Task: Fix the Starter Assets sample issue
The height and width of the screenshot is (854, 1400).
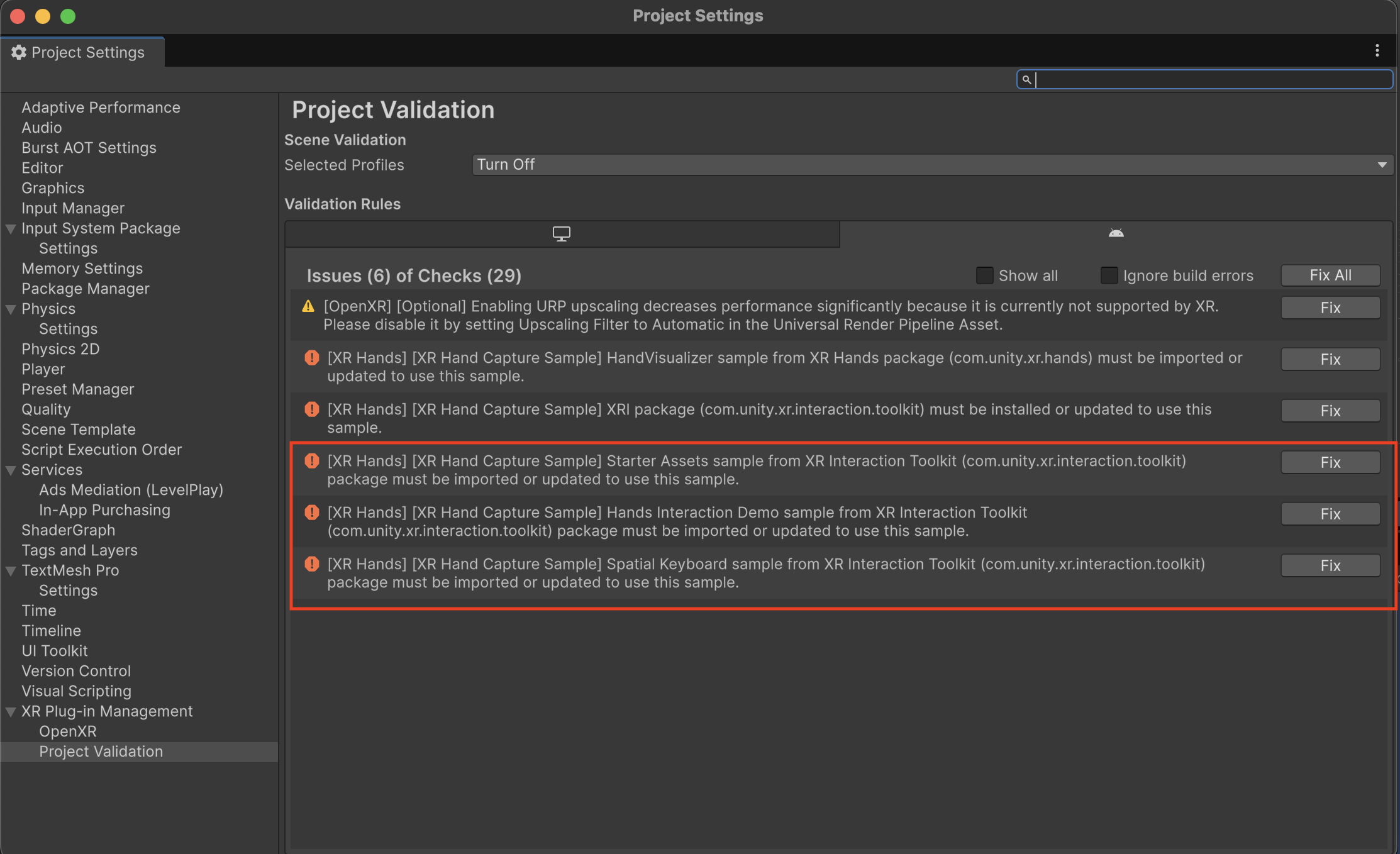Action: (1330, 462)
